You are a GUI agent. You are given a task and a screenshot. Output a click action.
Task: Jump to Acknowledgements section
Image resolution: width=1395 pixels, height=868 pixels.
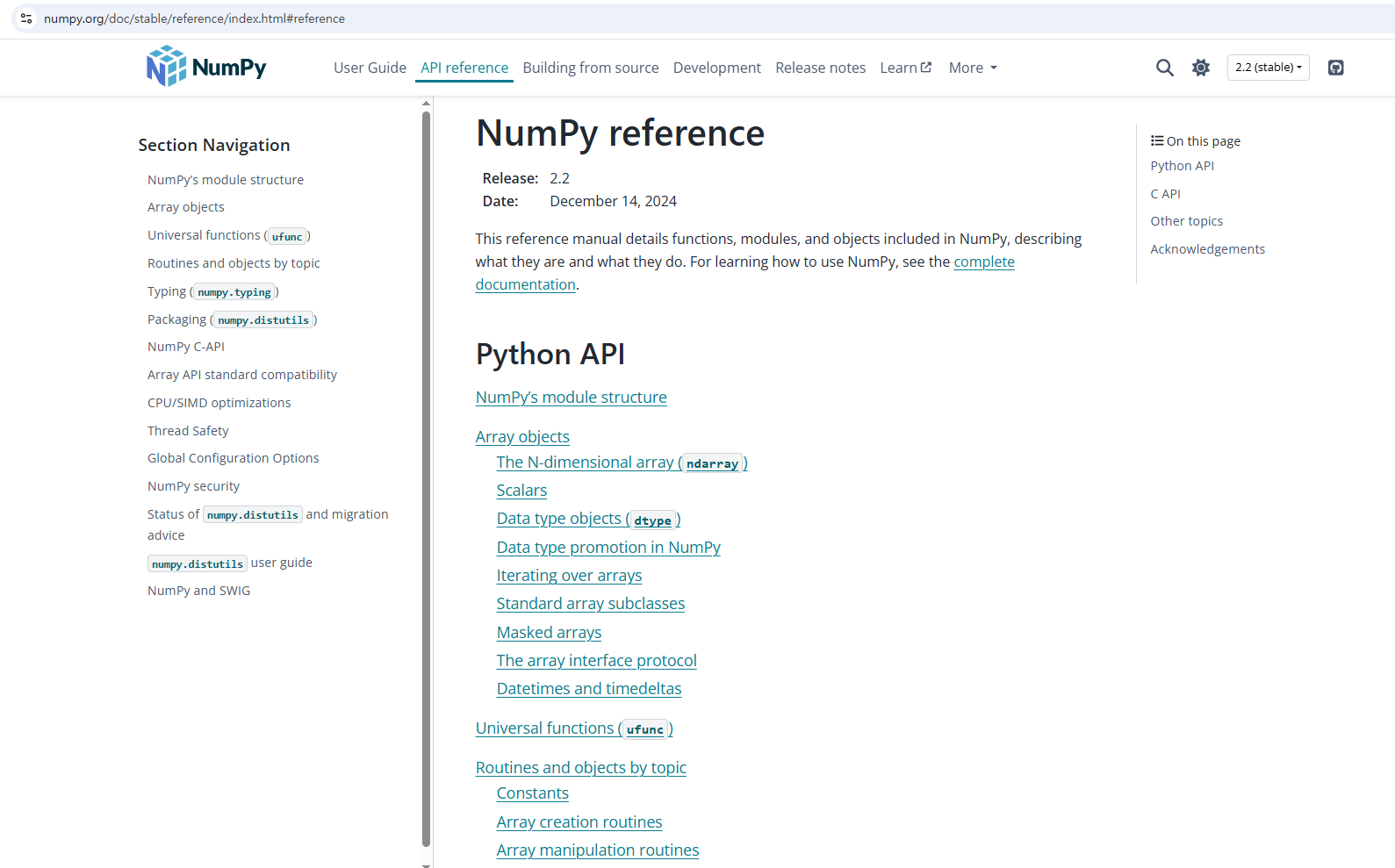pos(1207,249)
